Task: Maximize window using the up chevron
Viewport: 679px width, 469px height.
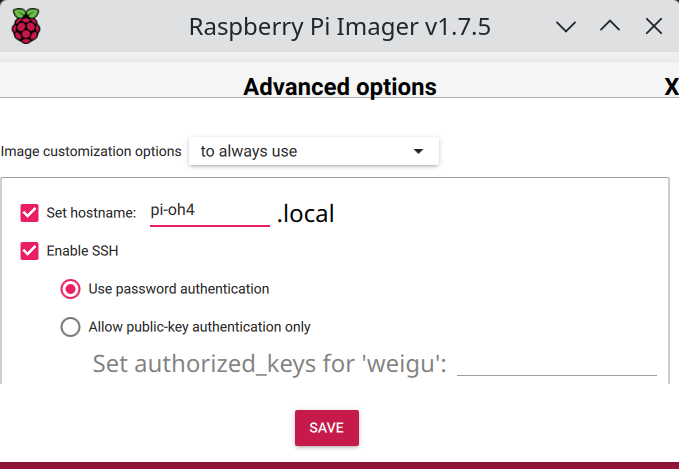Action: pos(610,26)
